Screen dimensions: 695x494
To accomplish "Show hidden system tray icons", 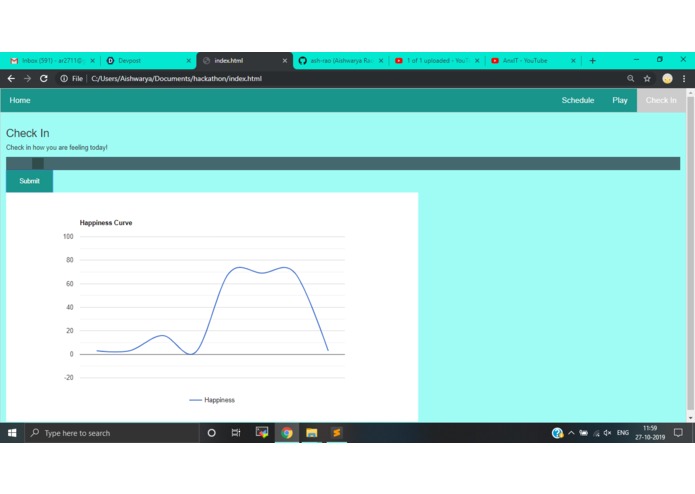I will pyautogui.click(x=571, y=433).
